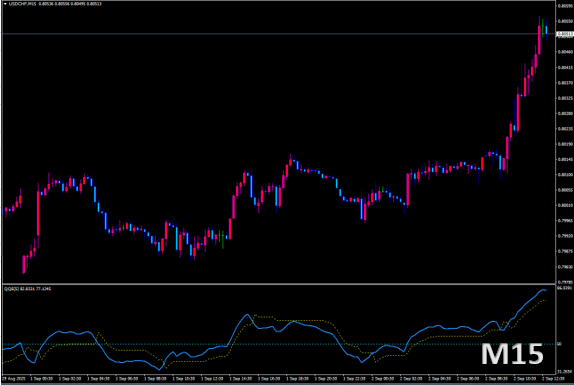Screen dimensions: 574x385
Task: Click the 0.80190 price axis label
Action: (x=565, y=144)
